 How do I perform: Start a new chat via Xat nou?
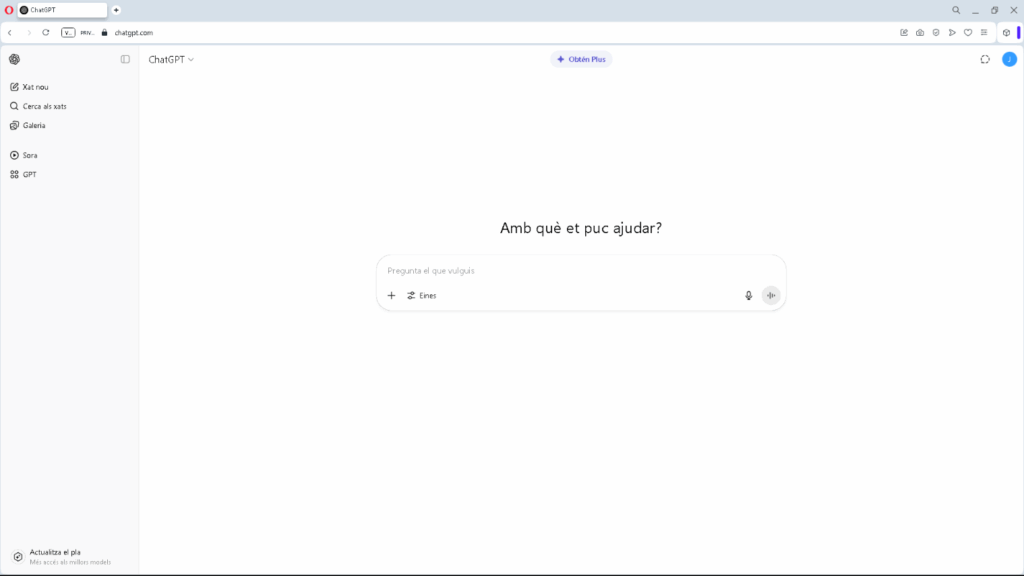click(x=69, y=87)
